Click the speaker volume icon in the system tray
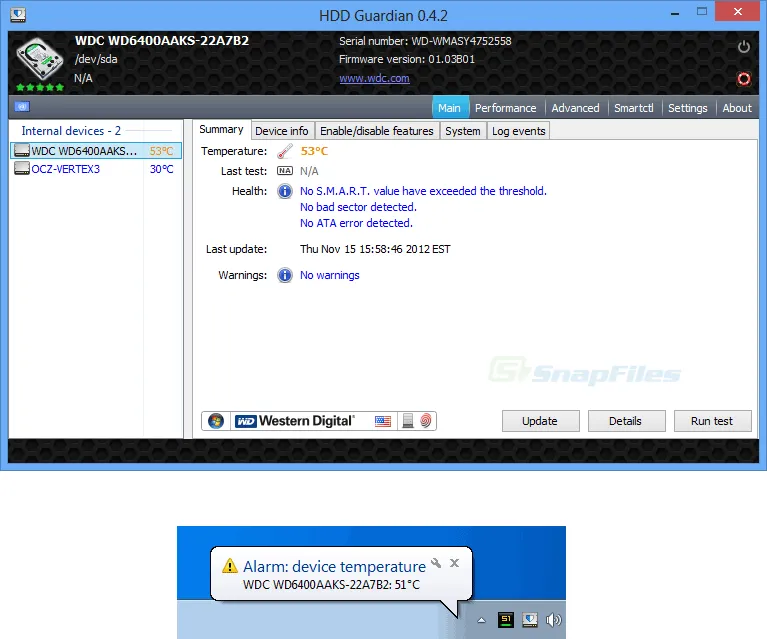767x639 pixels. [552, 620]
